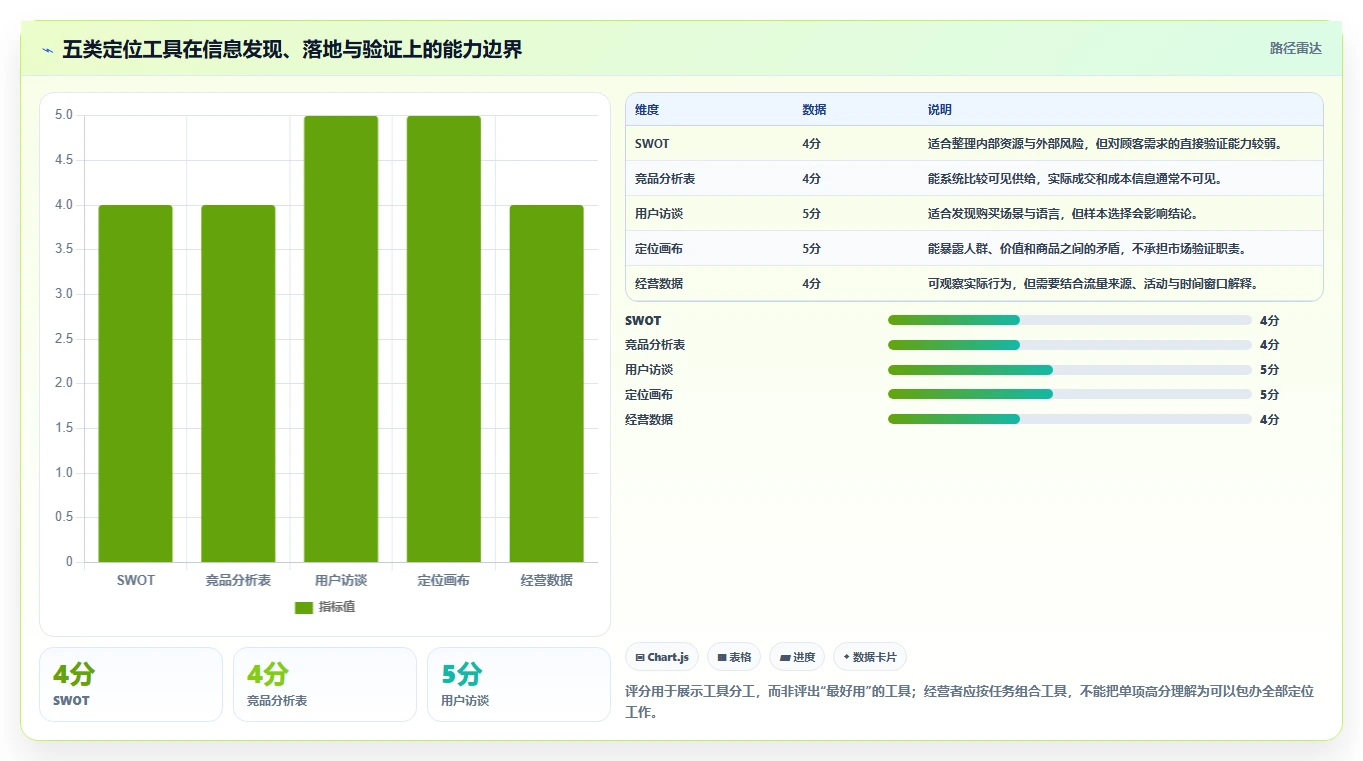Click description starting 能系统比较可见供给
Screen dimensions: 1363x761
pos(1075,178)
